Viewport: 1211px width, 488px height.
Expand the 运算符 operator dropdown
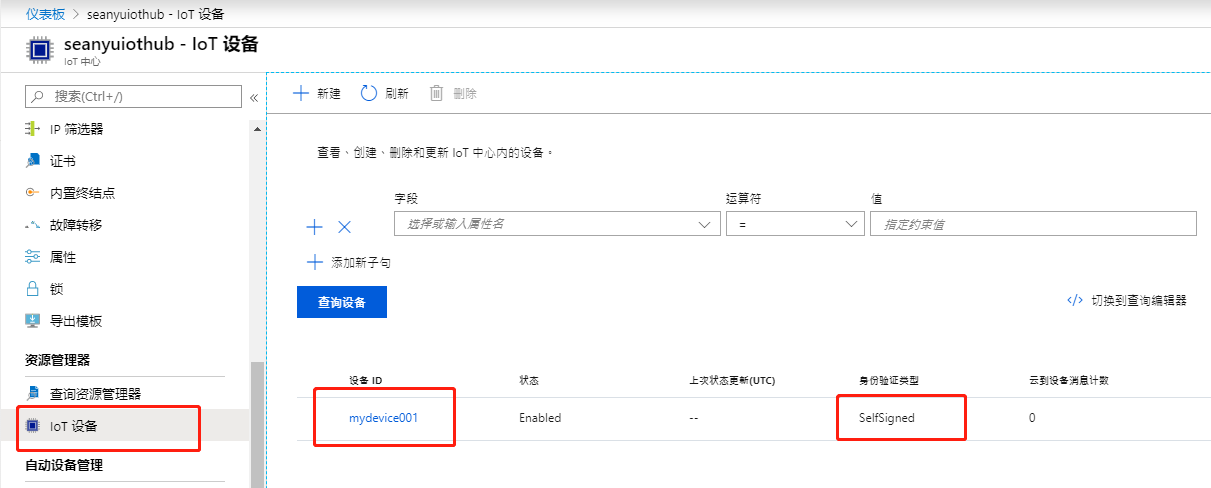coord(795,224)
